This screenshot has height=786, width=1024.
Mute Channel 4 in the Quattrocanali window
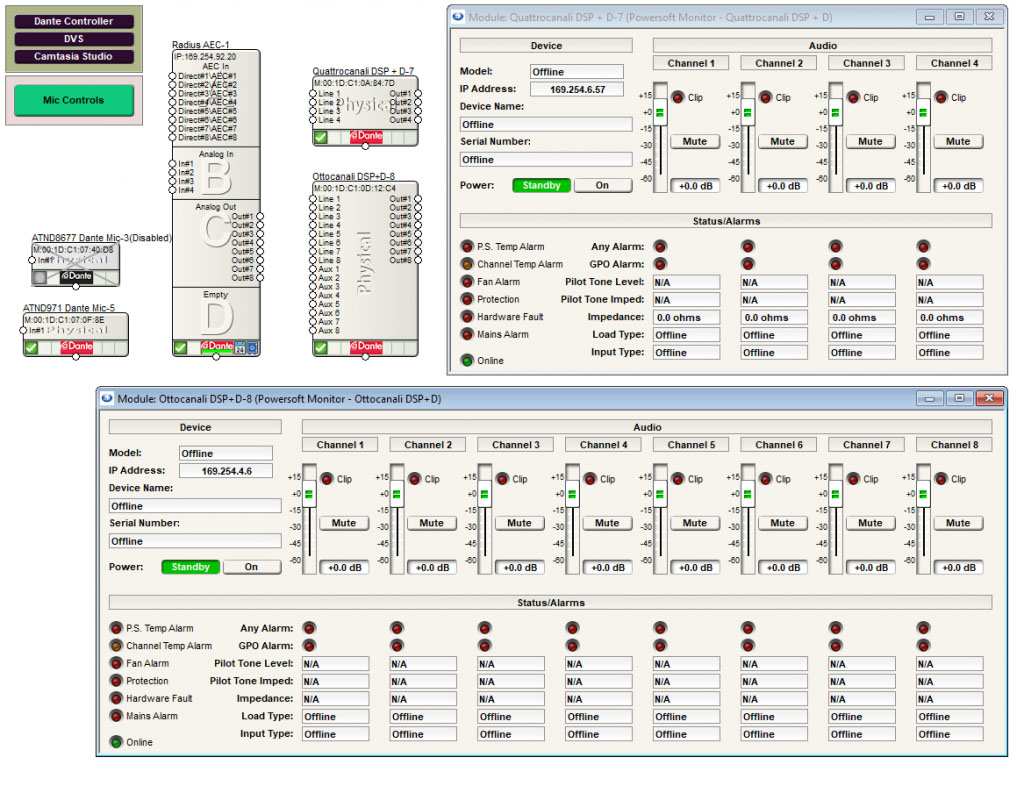[958, 142]
